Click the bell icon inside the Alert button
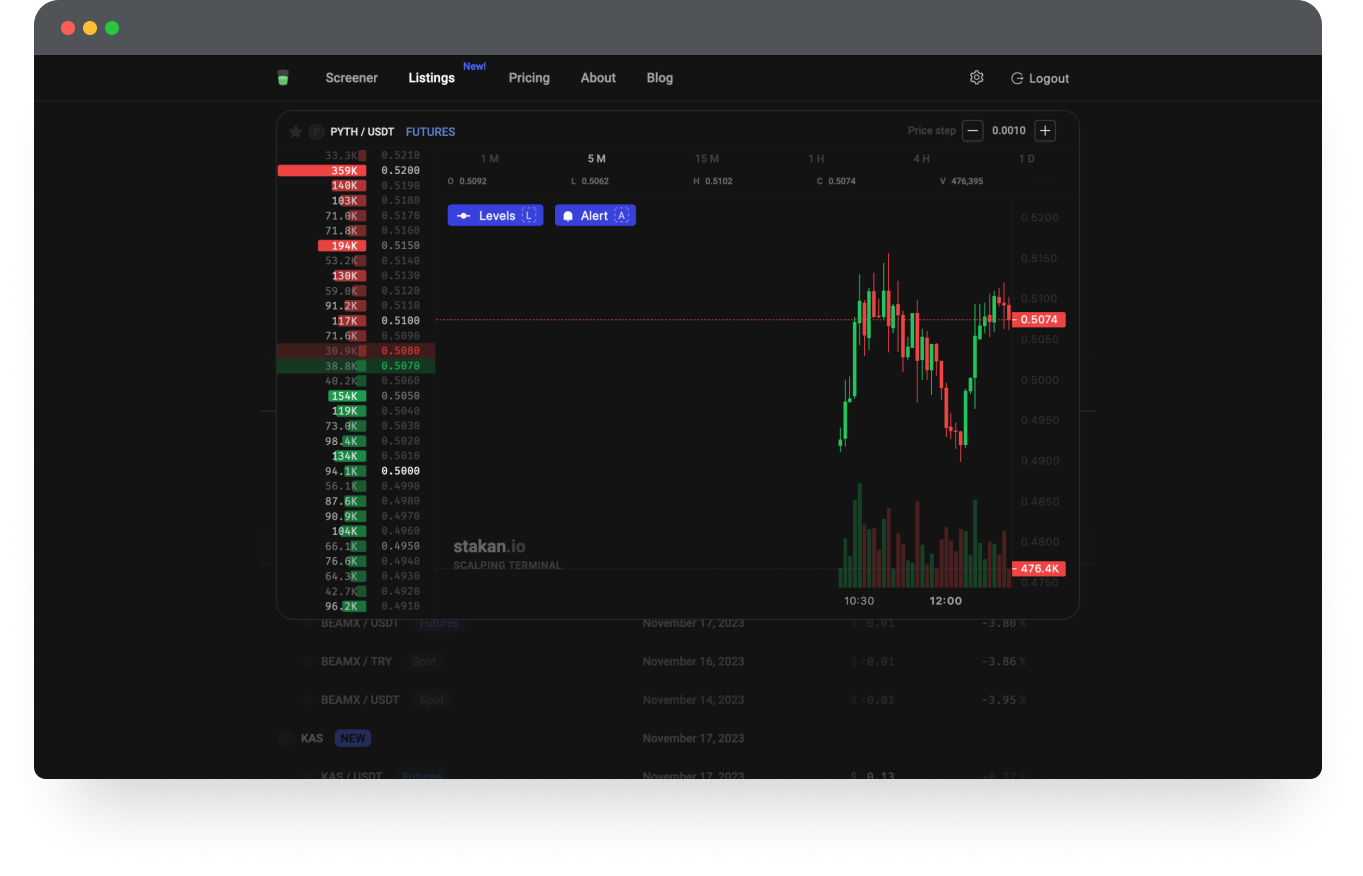This screenshot has height=876, width=1363. tap(567, 215)
